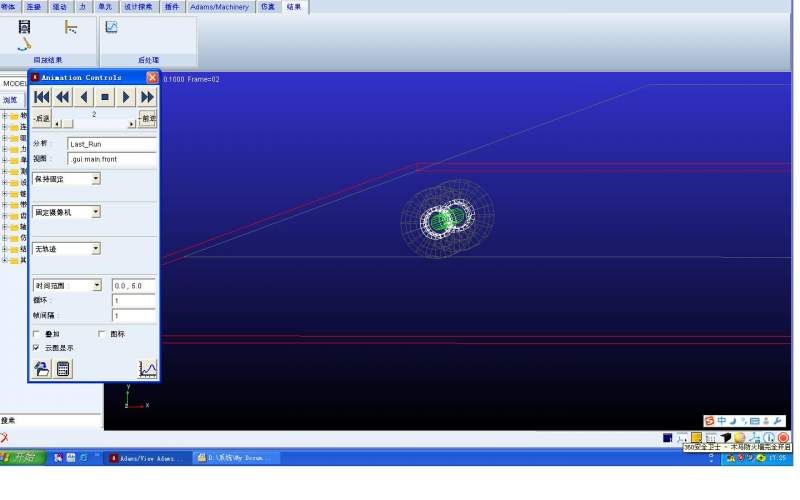Switch to the D:\ folder taskbar button

coord(236,458)
